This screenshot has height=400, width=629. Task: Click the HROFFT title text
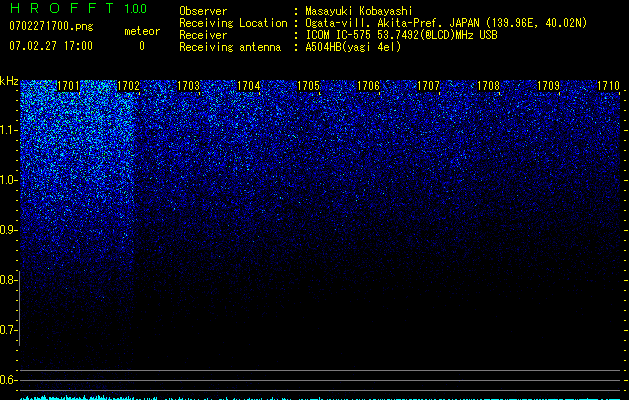[x=62, y=8]
